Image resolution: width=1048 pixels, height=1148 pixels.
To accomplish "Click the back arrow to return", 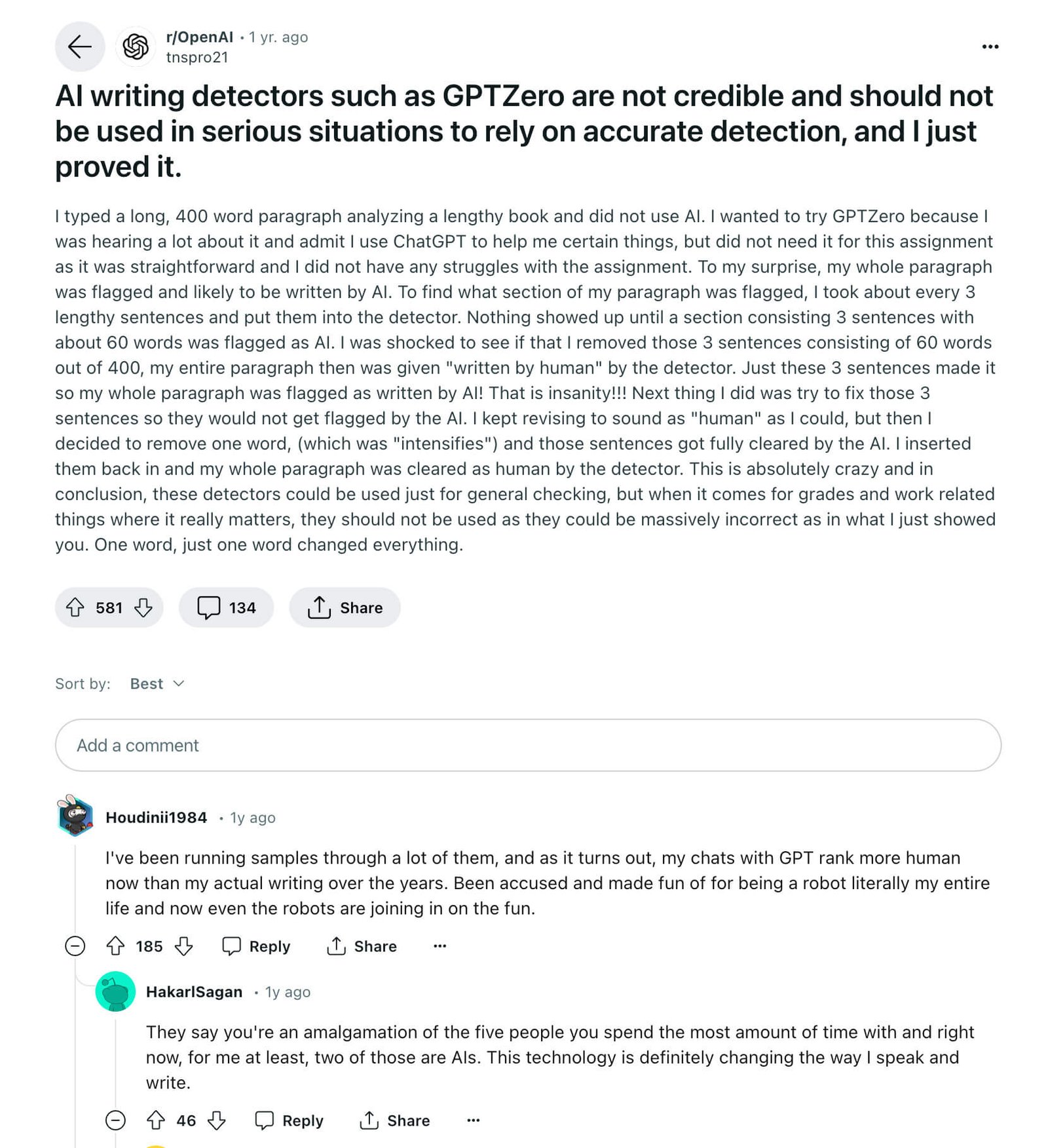I will point(79,47).
